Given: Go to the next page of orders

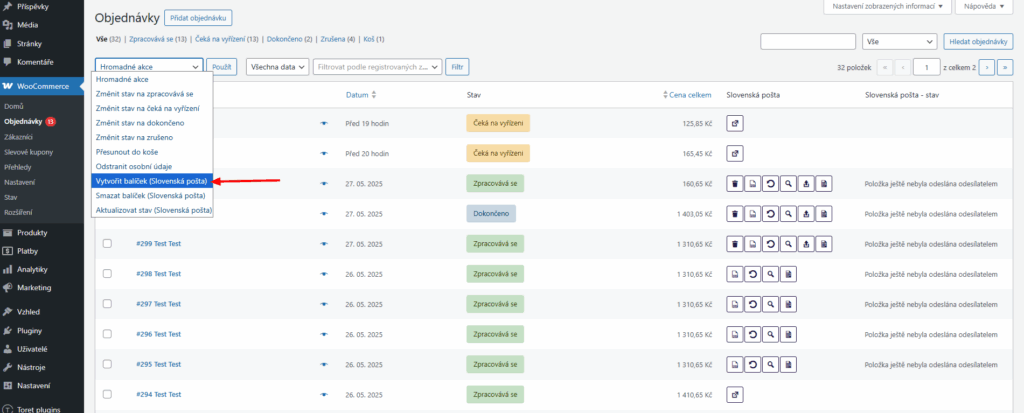Looking at the screenshot, I should [x=988, y=67].
